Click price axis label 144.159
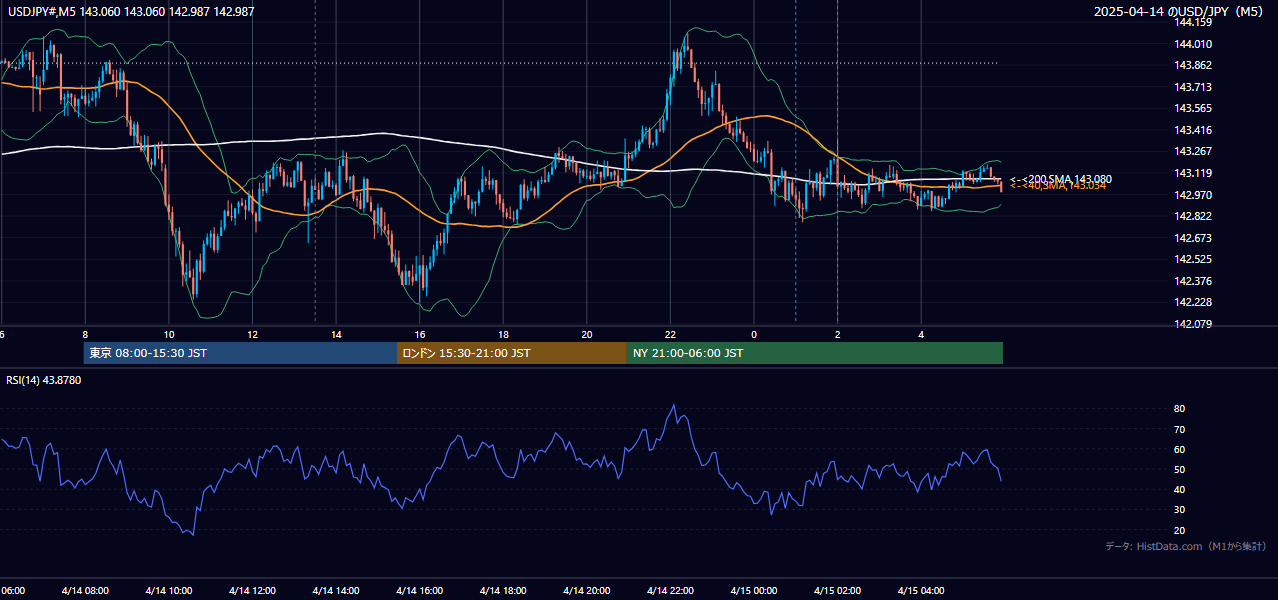This screenshot has height=600, width=1278. coord(1194,22)
